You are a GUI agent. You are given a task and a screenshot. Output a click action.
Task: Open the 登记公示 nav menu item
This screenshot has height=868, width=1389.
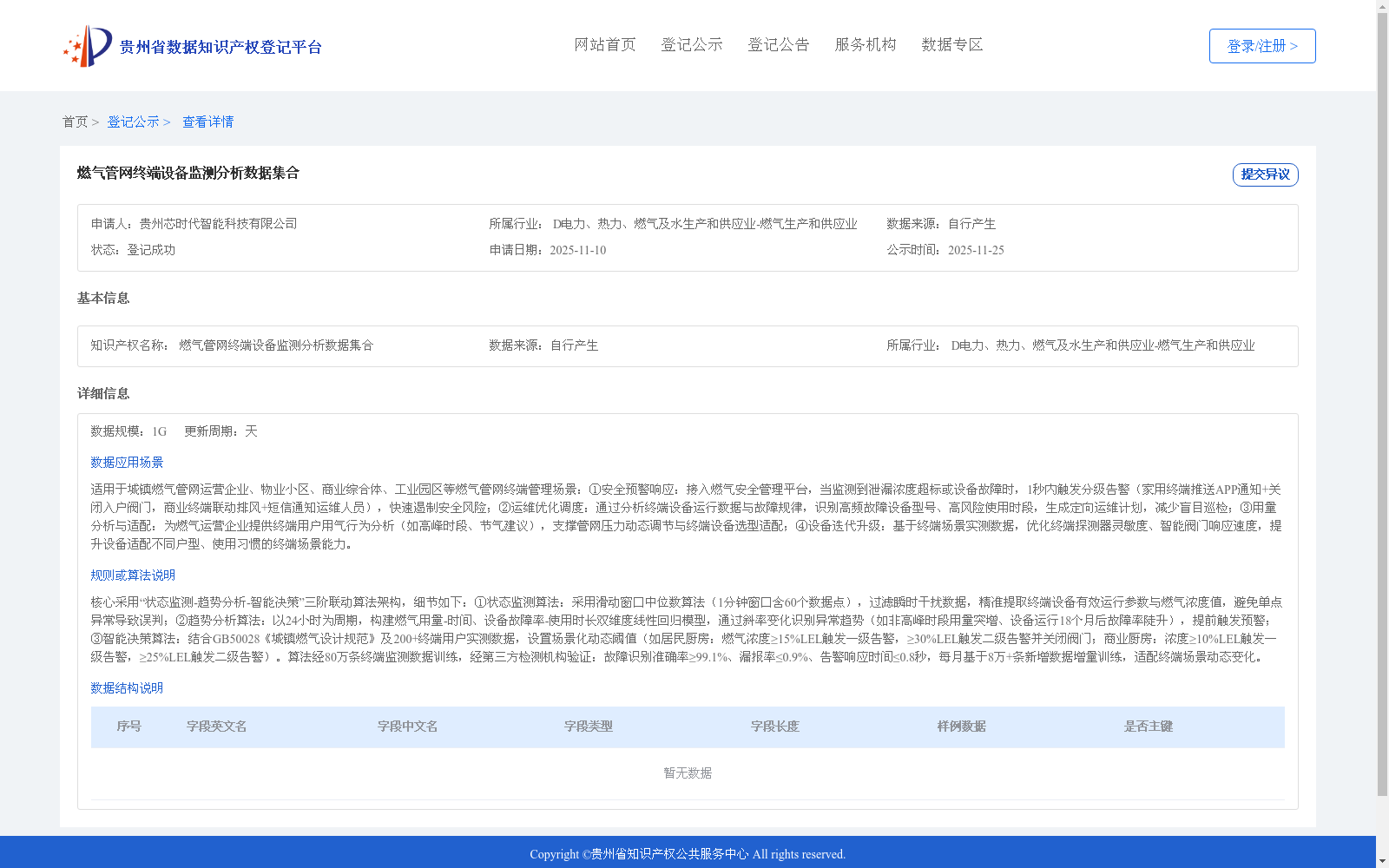[692, 44]
